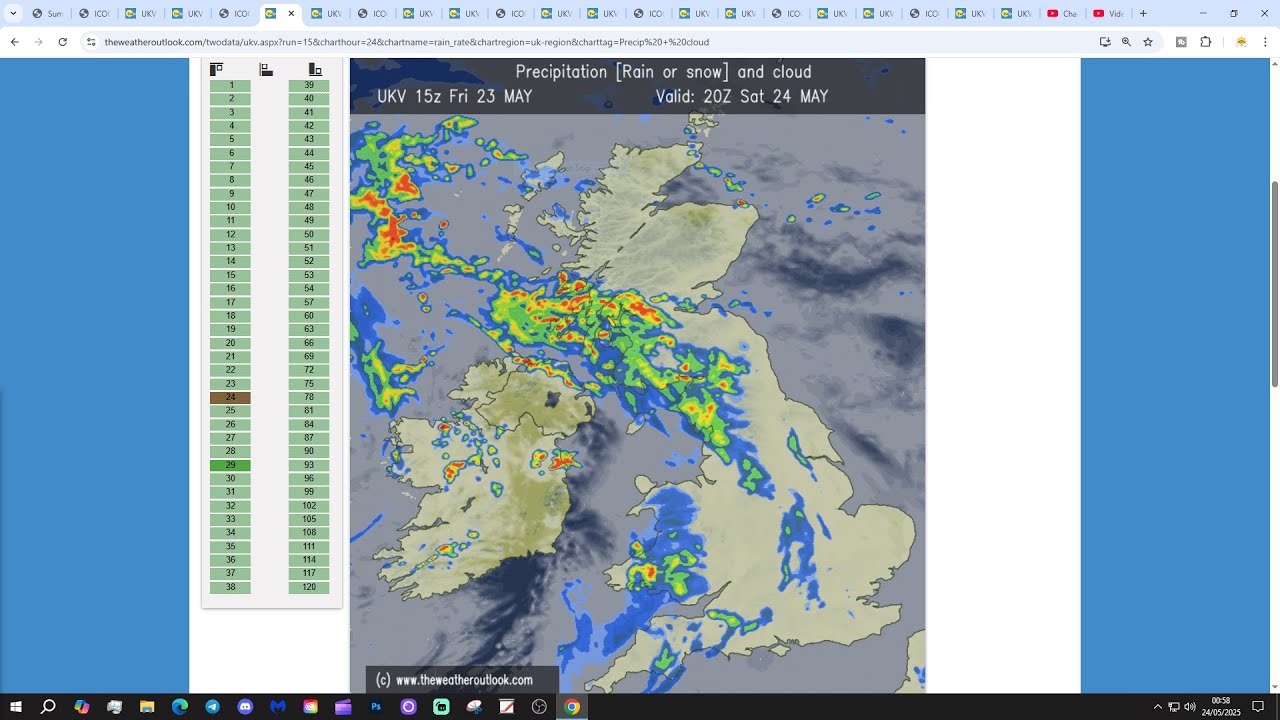This screenshot has width=1280, height=720.
Task: Select forecast hour 1
Action: [x=230, y=85]
